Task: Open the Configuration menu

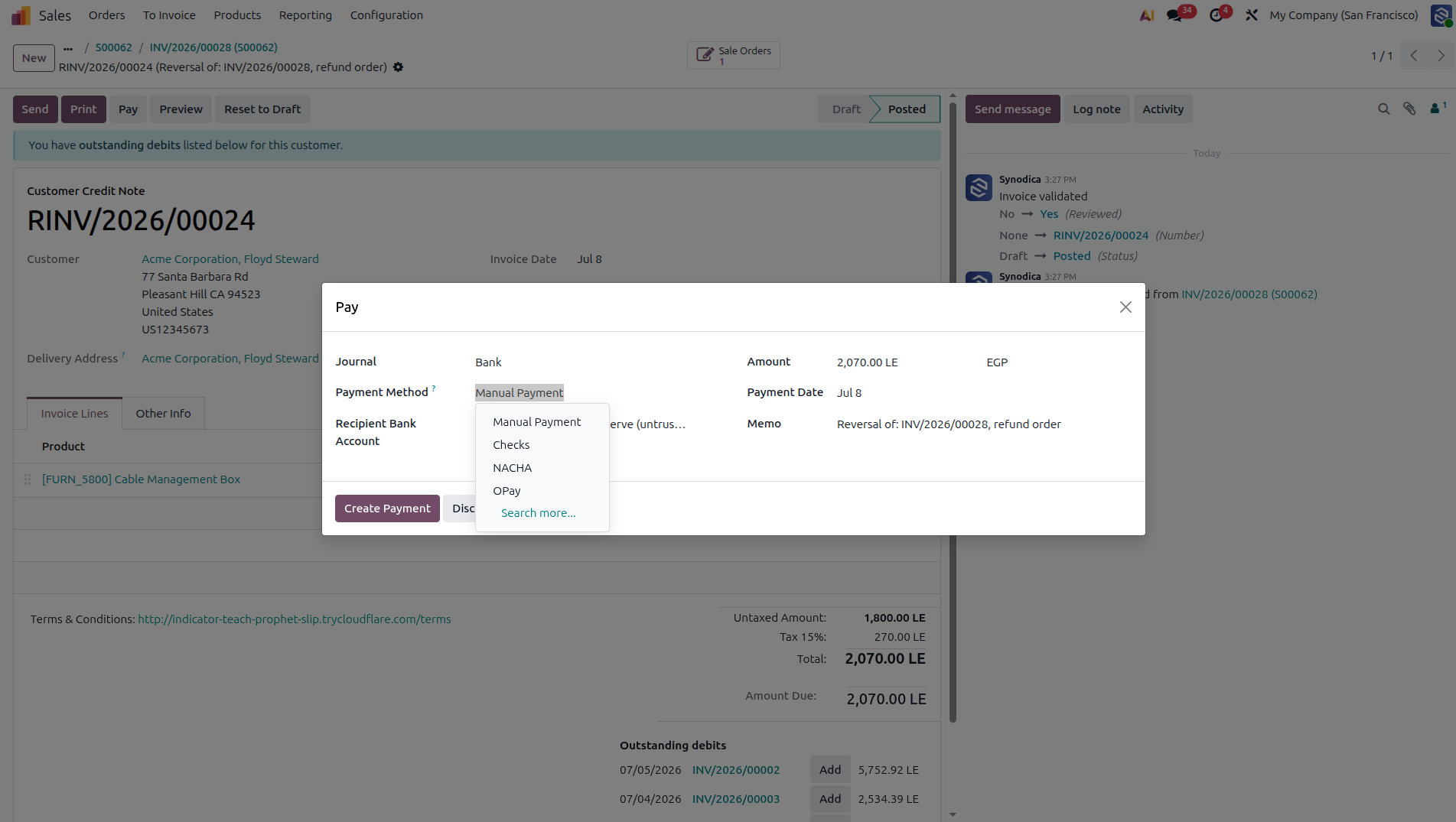Action: [386, 15]
